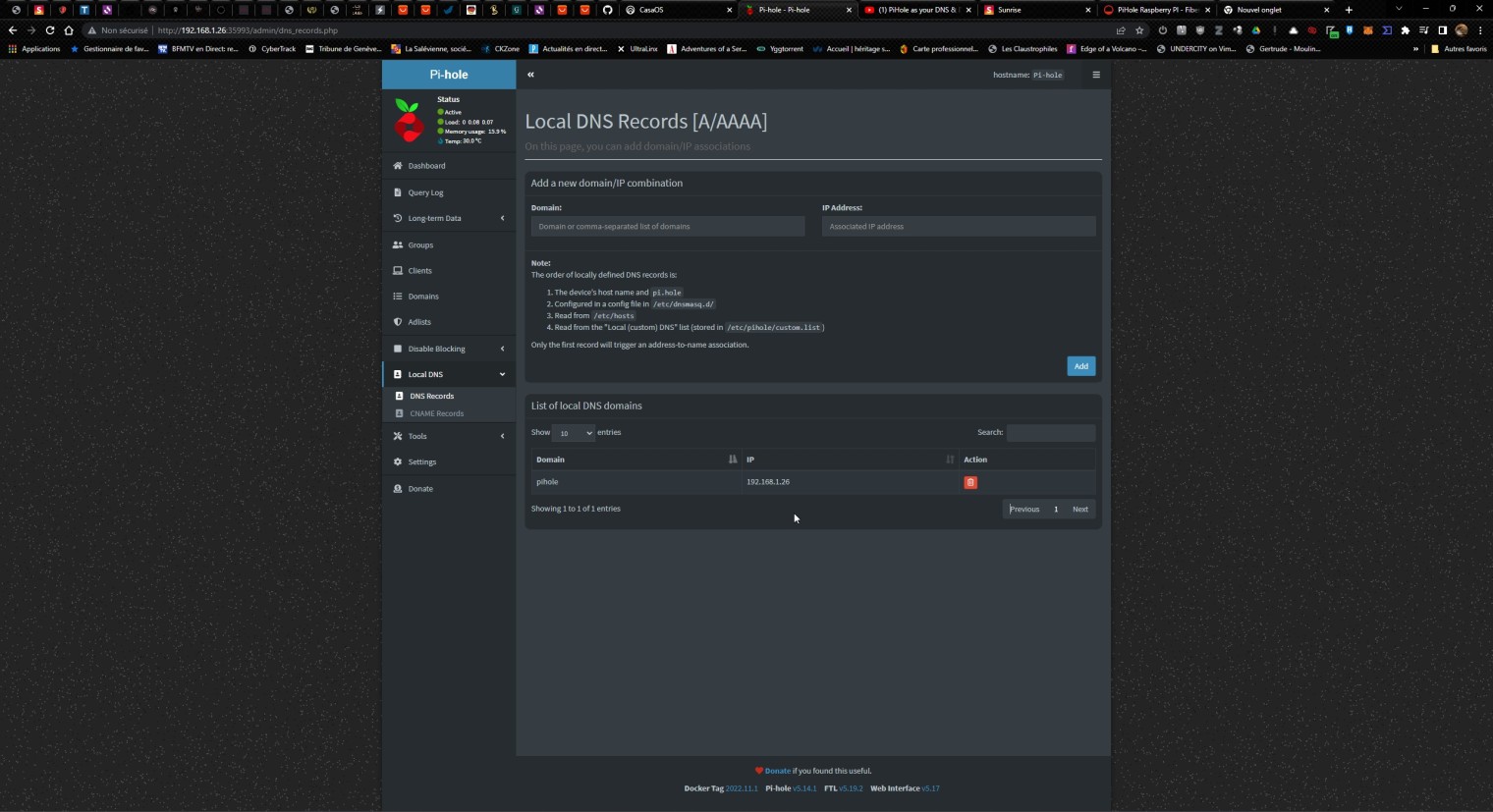Viewport: 1493px width, 812px height.
Task: Collapse sidebar using double-chevron icon
Action: (530, 75)
